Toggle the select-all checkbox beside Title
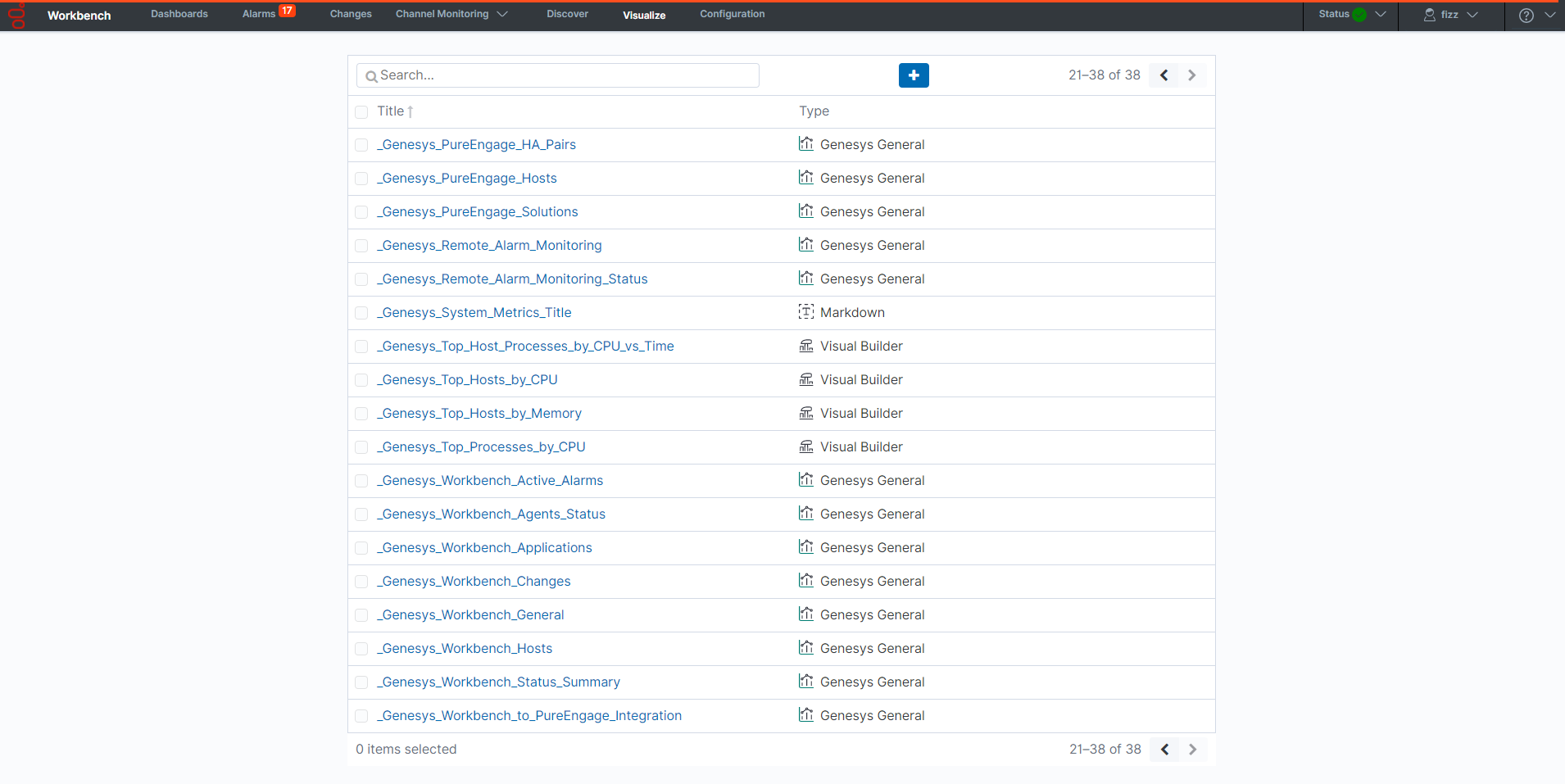The width and height of the screenshot is (1565, 784). tap(361, 112)
